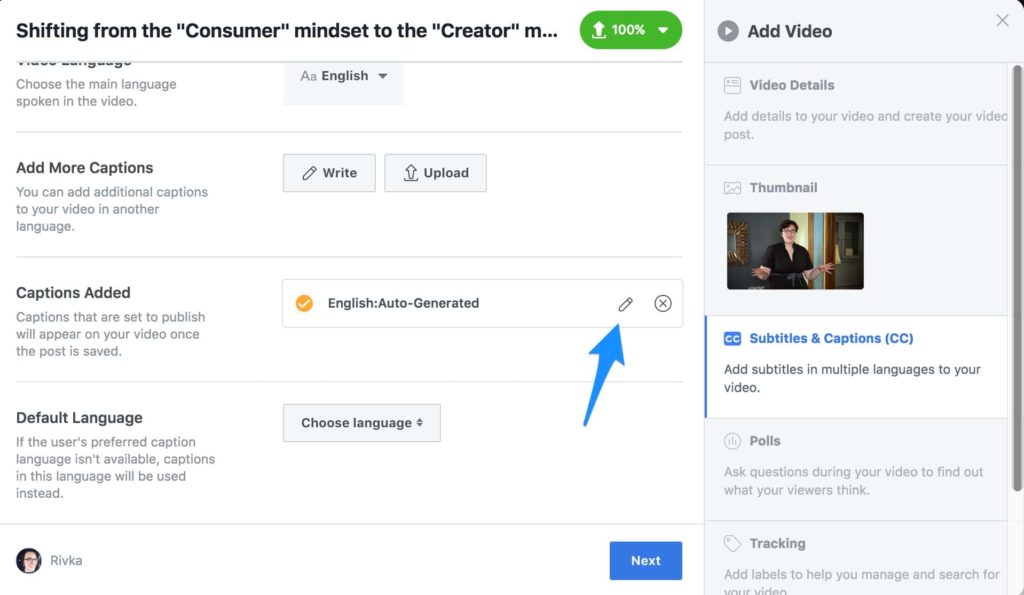Click the Tracking tag icon
Screen dimensions: 1024x595
(x=732, y=544)
